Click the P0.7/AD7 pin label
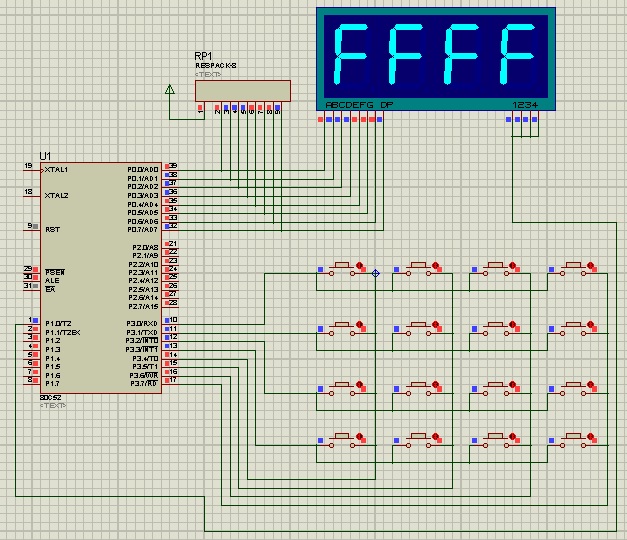Screen dimensions: 627x540 click(x=143, y=230)
